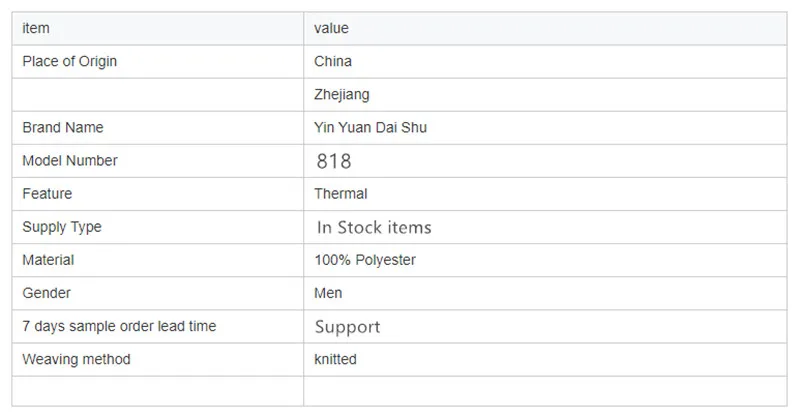Click the "Gender" row label
800x417 pixels.
(x=46, y=293)
